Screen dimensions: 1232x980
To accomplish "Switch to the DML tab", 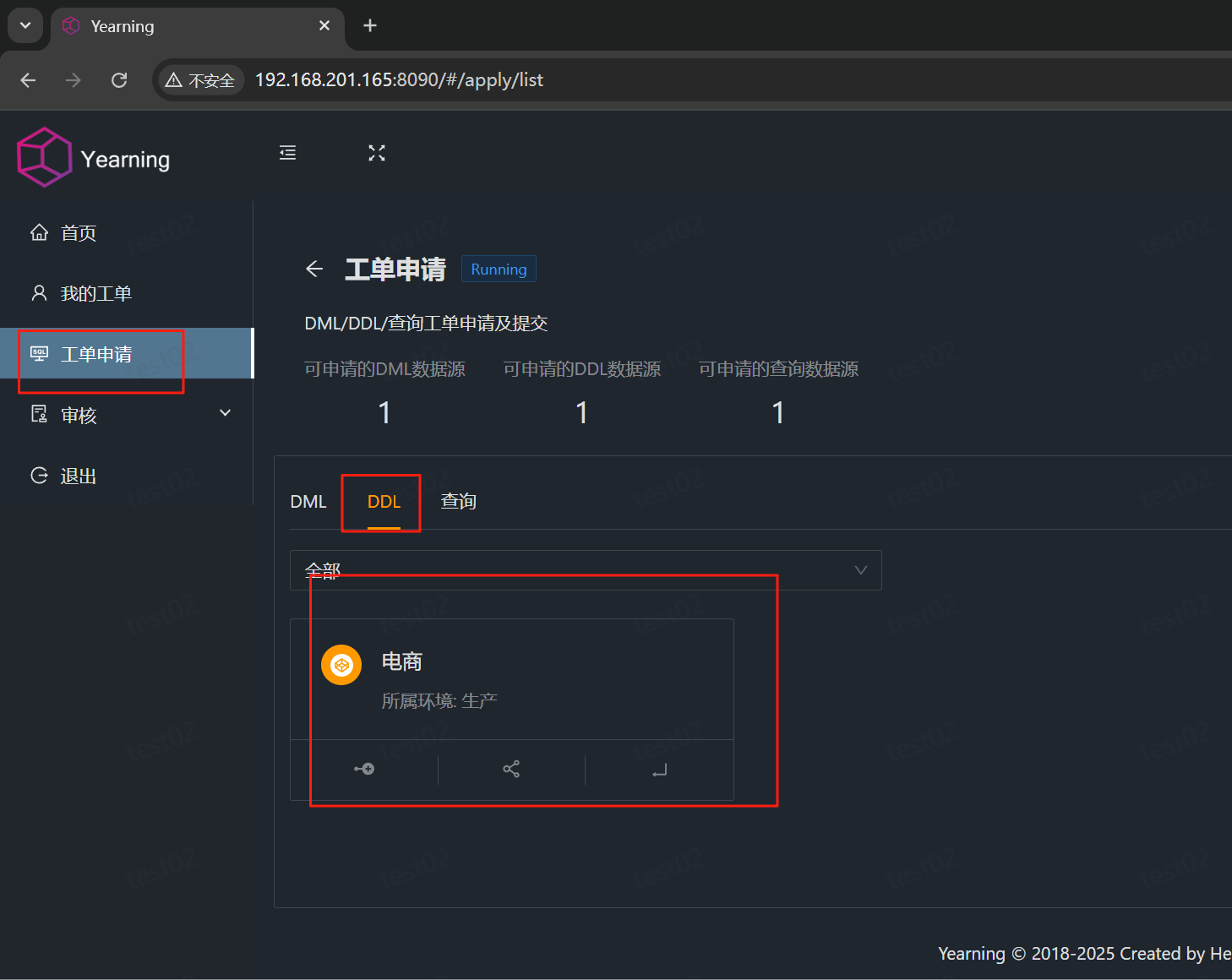I will pyautogui.click(x=308, y=501).
